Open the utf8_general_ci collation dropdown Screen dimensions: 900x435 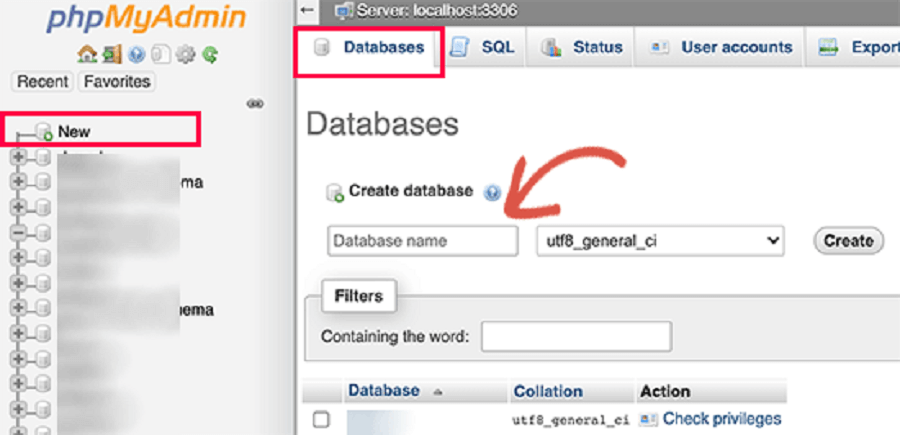[660, 241]
